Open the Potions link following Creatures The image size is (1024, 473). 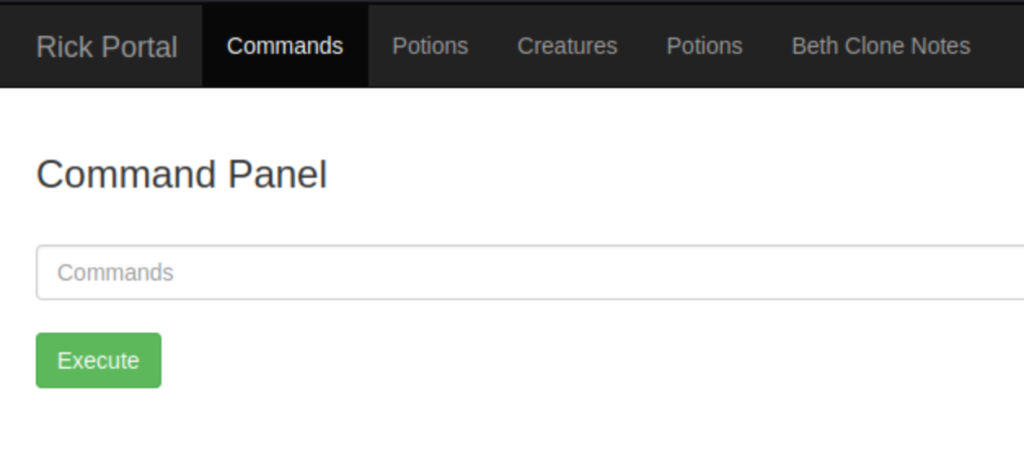[704, 46]
